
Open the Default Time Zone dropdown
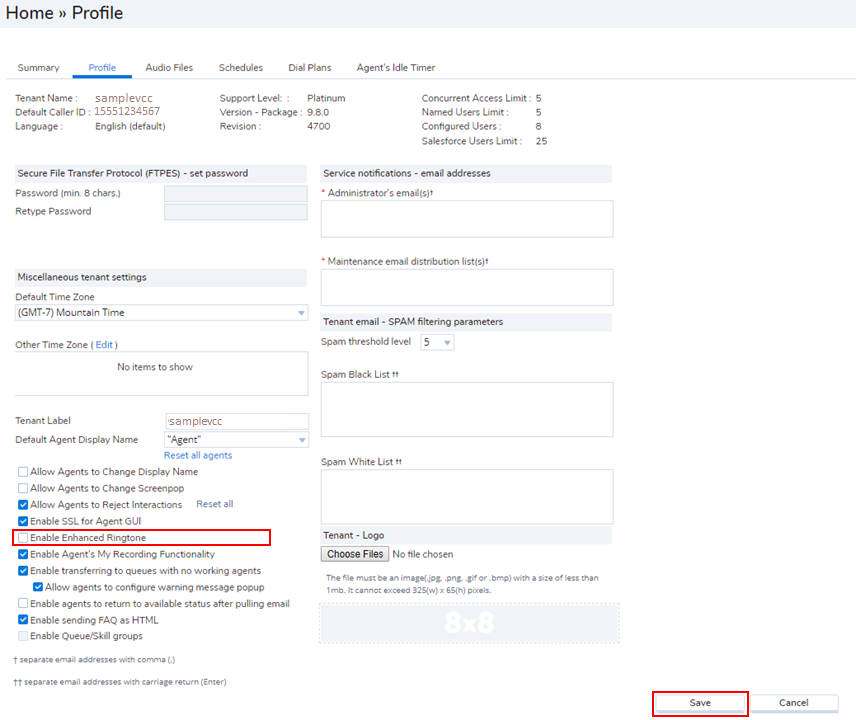pos(162,313)
